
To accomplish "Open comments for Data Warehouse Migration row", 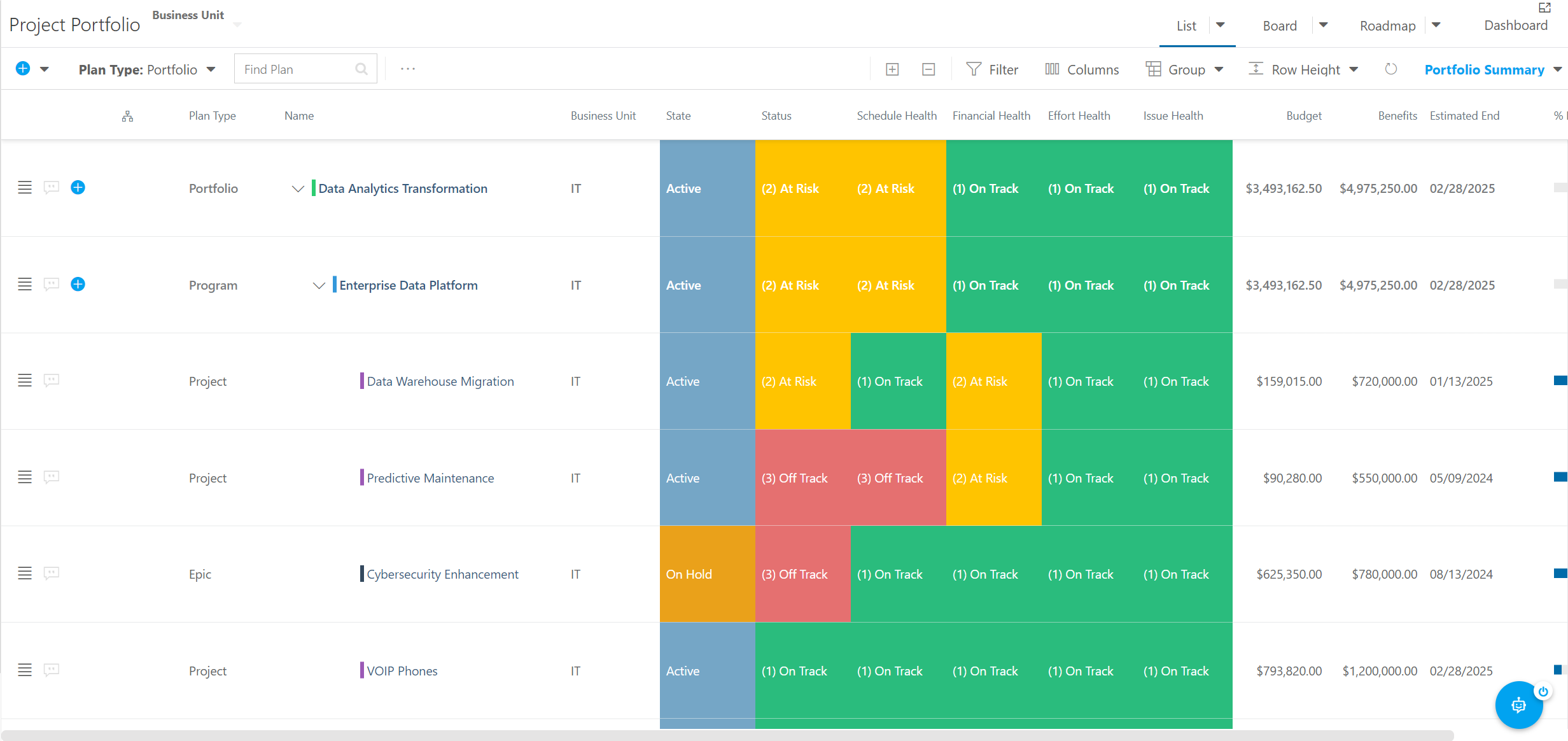I will [52, 381].
